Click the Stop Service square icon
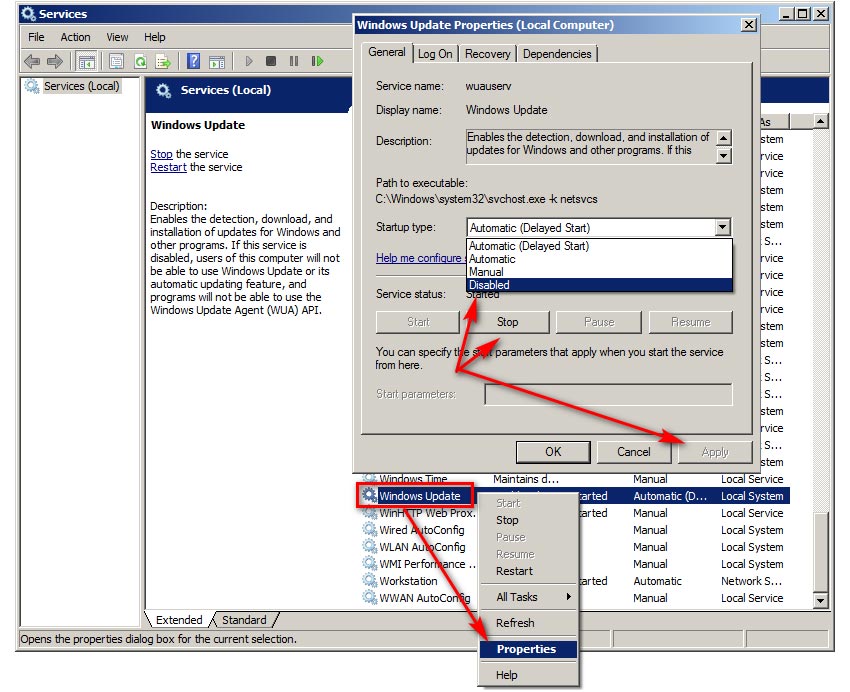This screenshot has width=850, height=692. coord(271,61)
